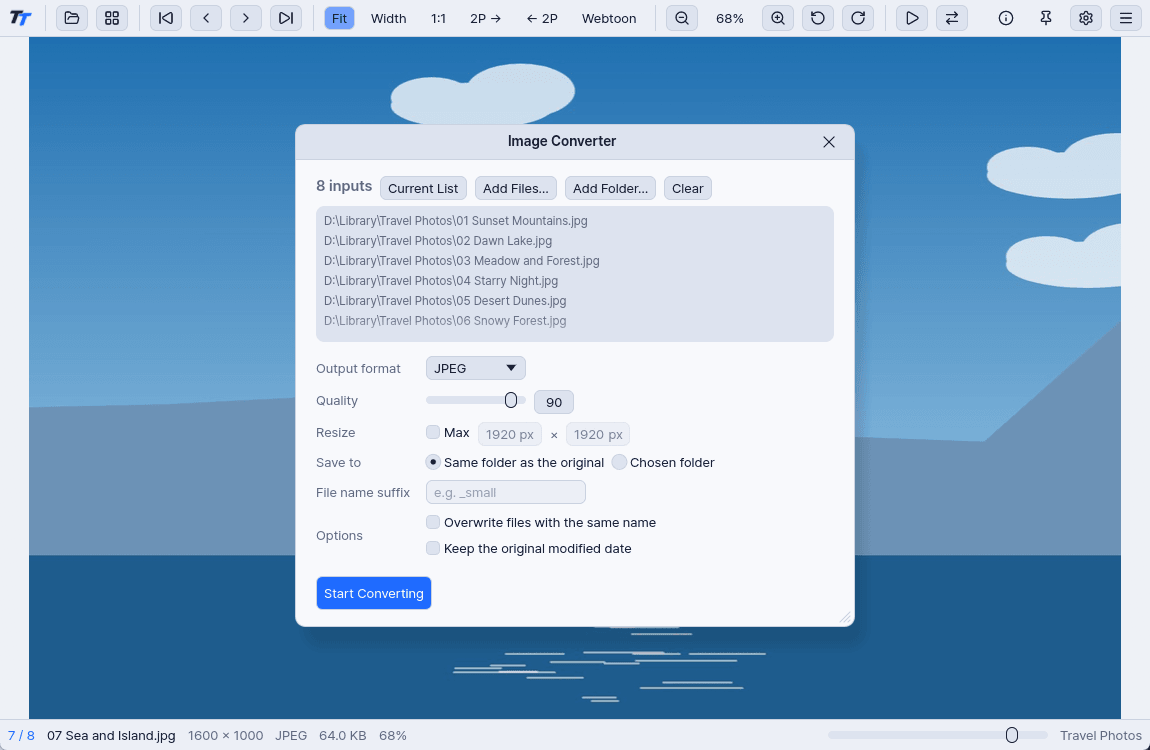Select 1:1 view mode
The height and width of the screenshot is (750, 1150).
[x=439, y=18]
